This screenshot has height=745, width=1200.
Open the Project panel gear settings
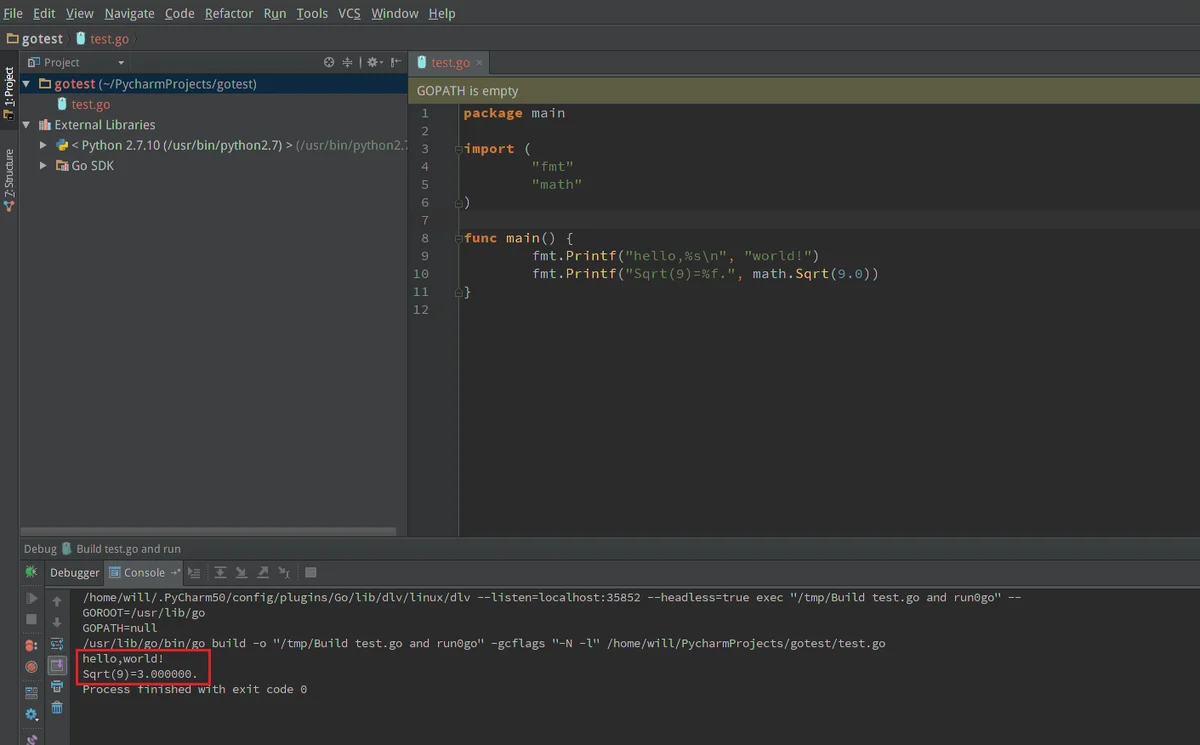(x=374, y=62)
